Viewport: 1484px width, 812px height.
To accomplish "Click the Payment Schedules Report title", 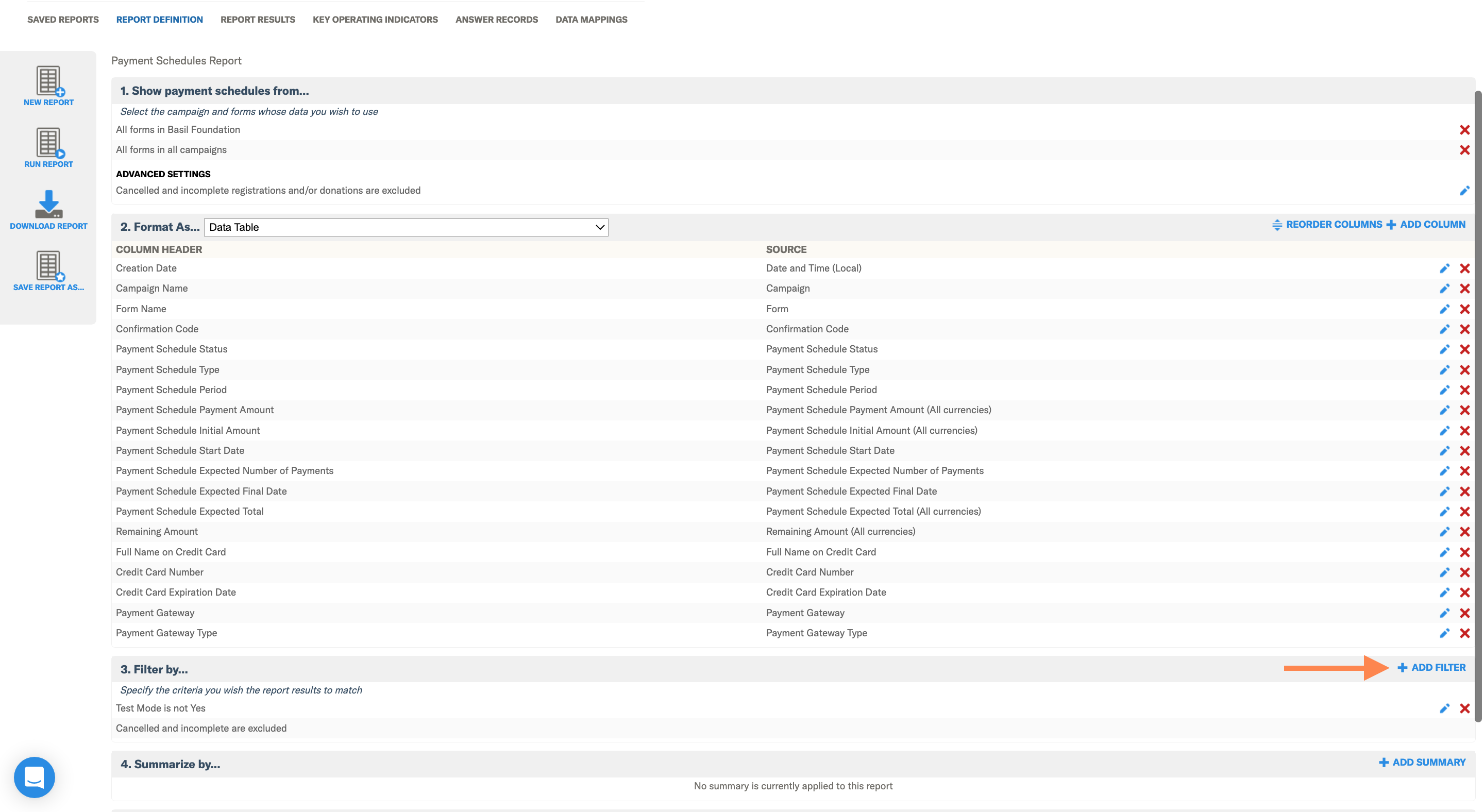I will (176, 60).
